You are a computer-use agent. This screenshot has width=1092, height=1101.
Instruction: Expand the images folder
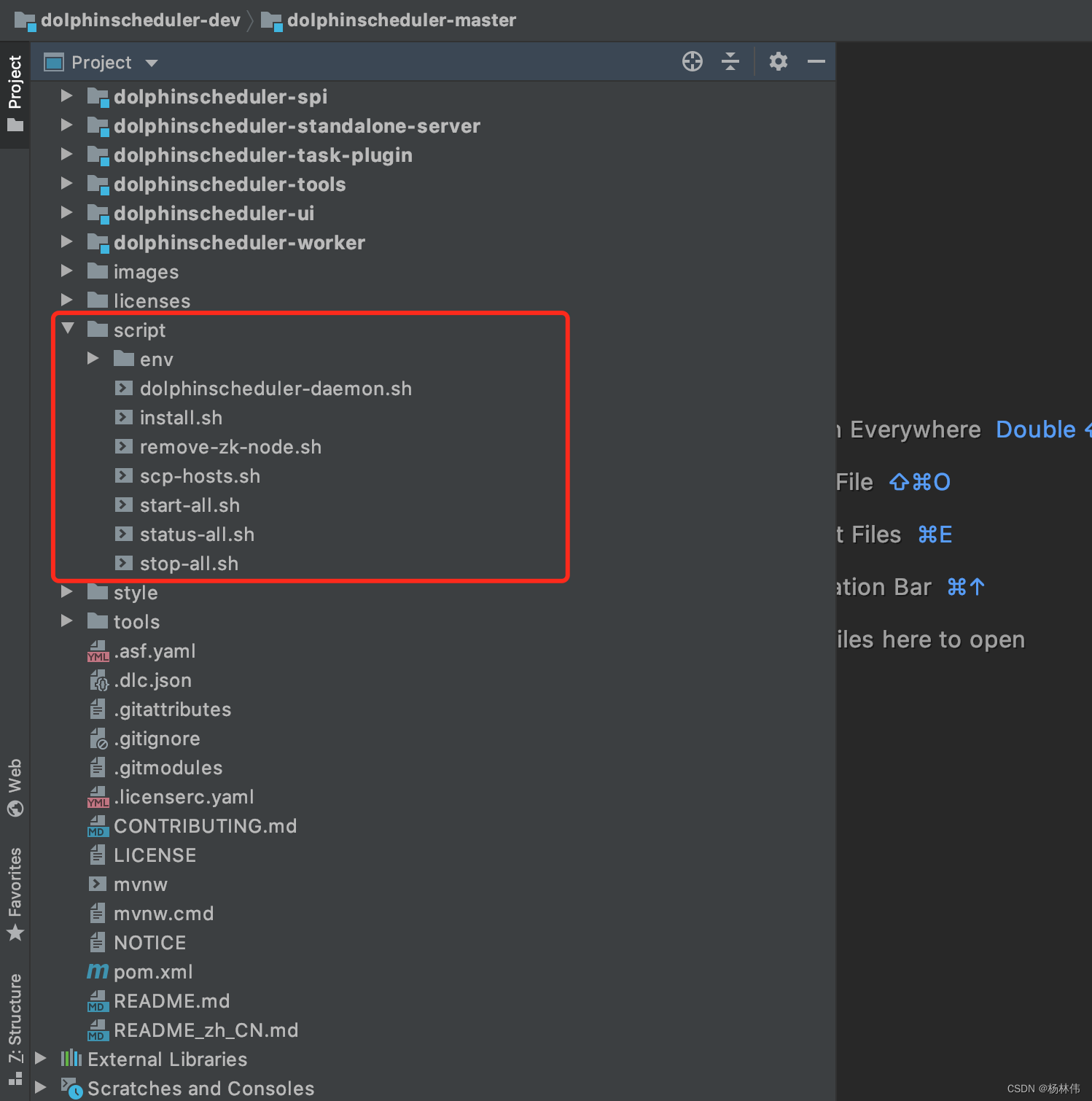66,271
